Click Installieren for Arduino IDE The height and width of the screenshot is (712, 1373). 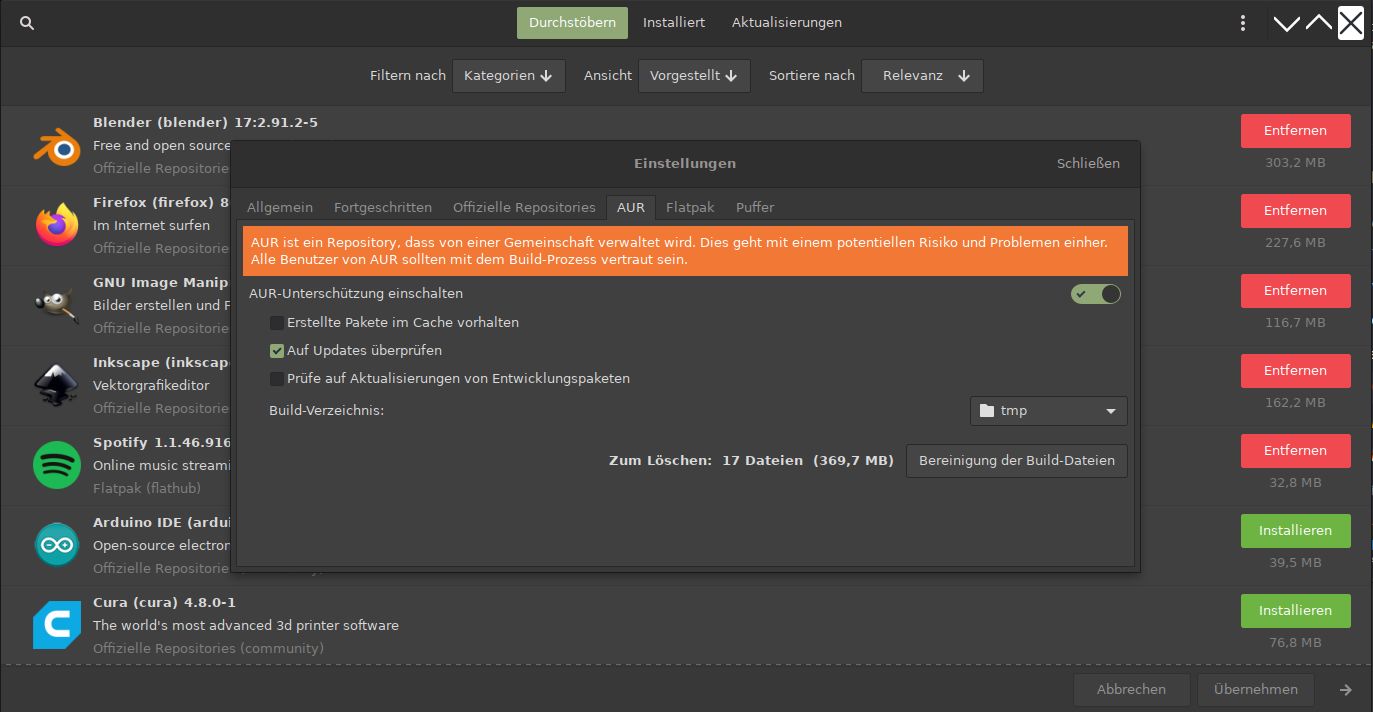tap(1295, 531)
